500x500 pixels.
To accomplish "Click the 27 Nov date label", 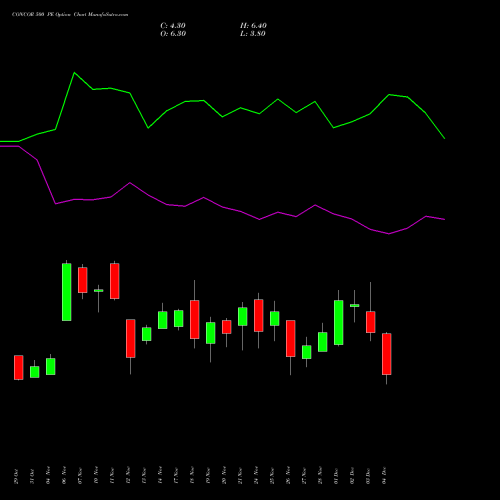I will pos(304,475).
